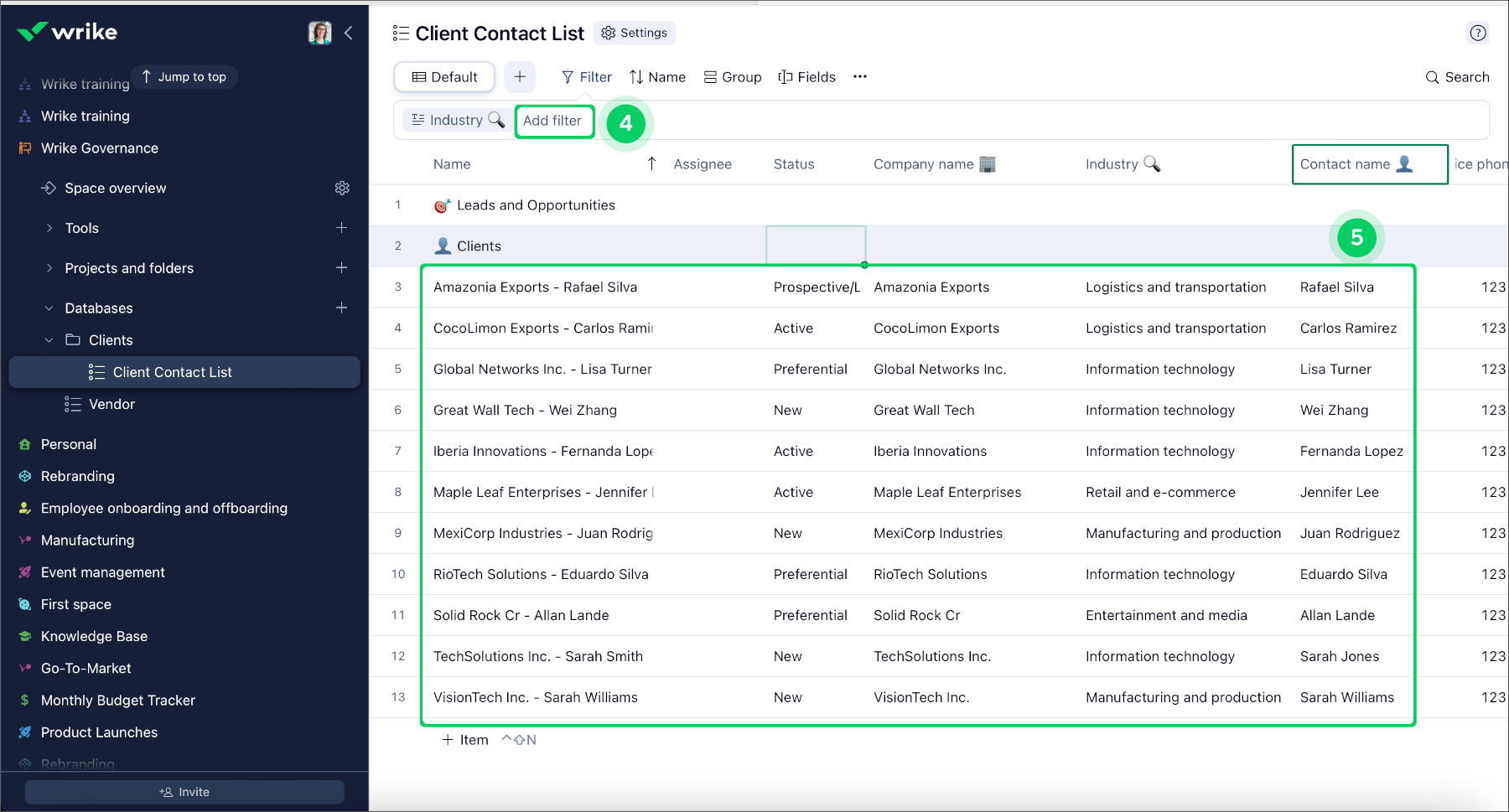Open the Group toolbar option
Viewport: 1509px width, 812px height.
pos(733,77)
